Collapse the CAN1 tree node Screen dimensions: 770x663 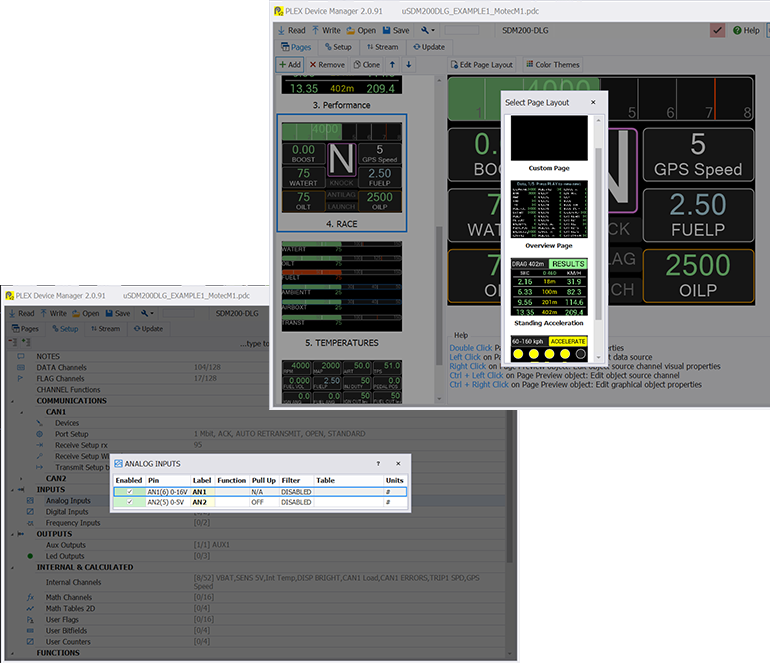pos(22,413)
